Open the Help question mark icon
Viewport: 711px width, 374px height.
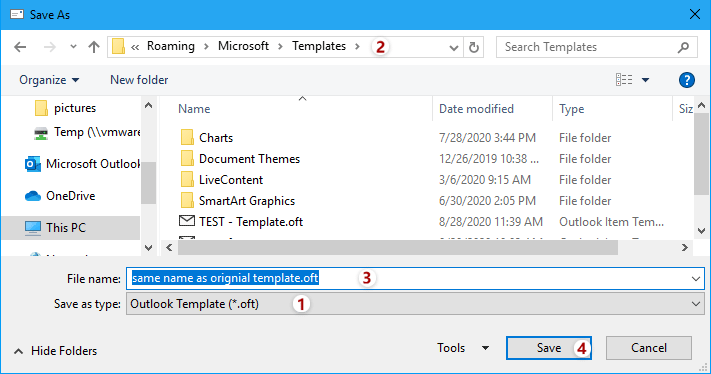[687, 80]
